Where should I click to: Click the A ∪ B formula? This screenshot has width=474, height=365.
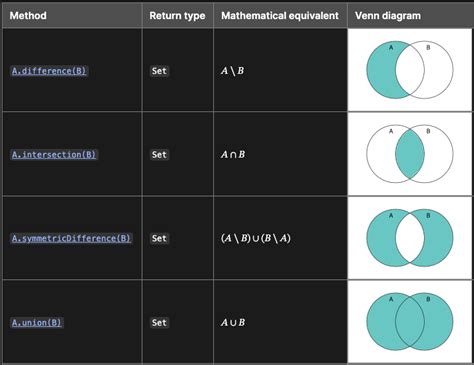(233, 322)
